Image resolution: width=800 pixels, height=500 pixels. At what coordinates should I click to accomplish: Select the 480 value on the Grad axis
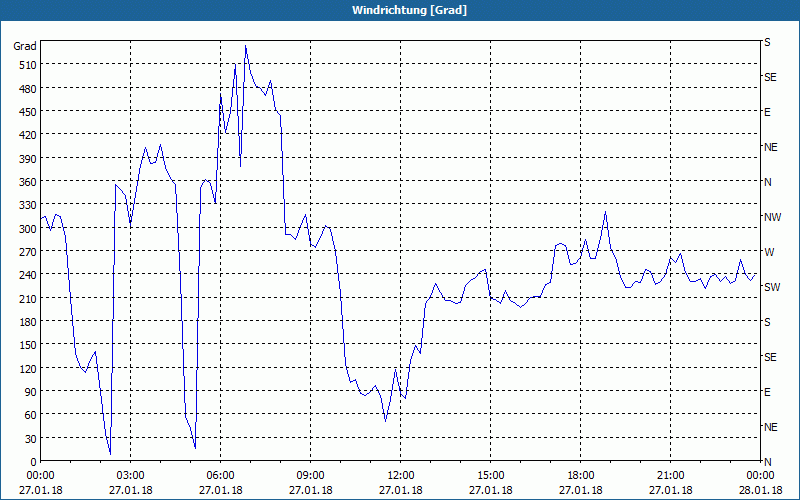(x=29, y=89)
